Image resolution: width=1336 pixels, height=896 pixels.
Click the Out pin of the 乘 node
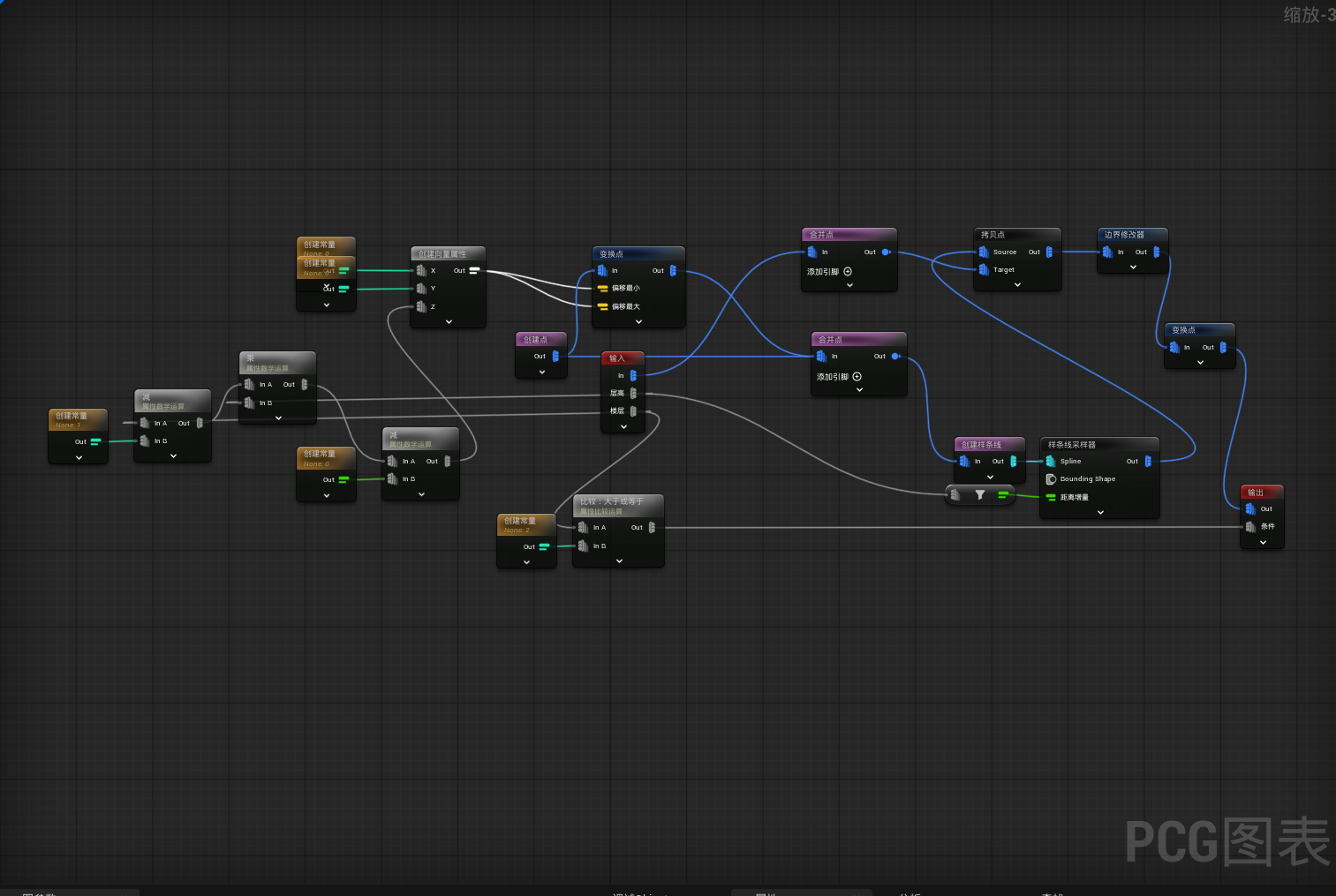click(x=304, y=385)
